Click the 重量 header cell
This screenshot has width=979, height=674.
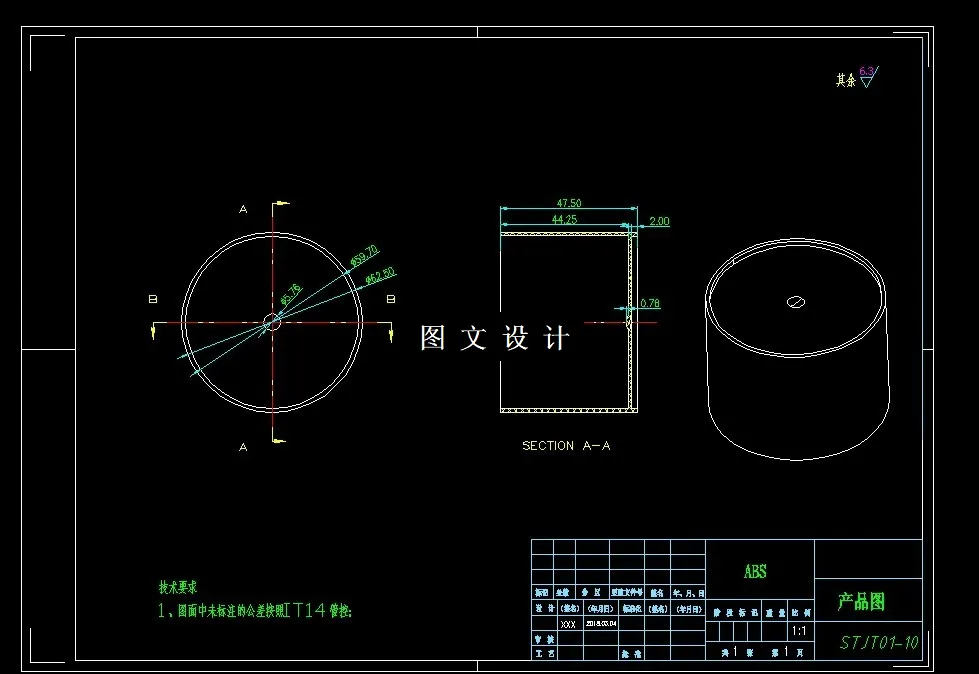tap(775, 613)
